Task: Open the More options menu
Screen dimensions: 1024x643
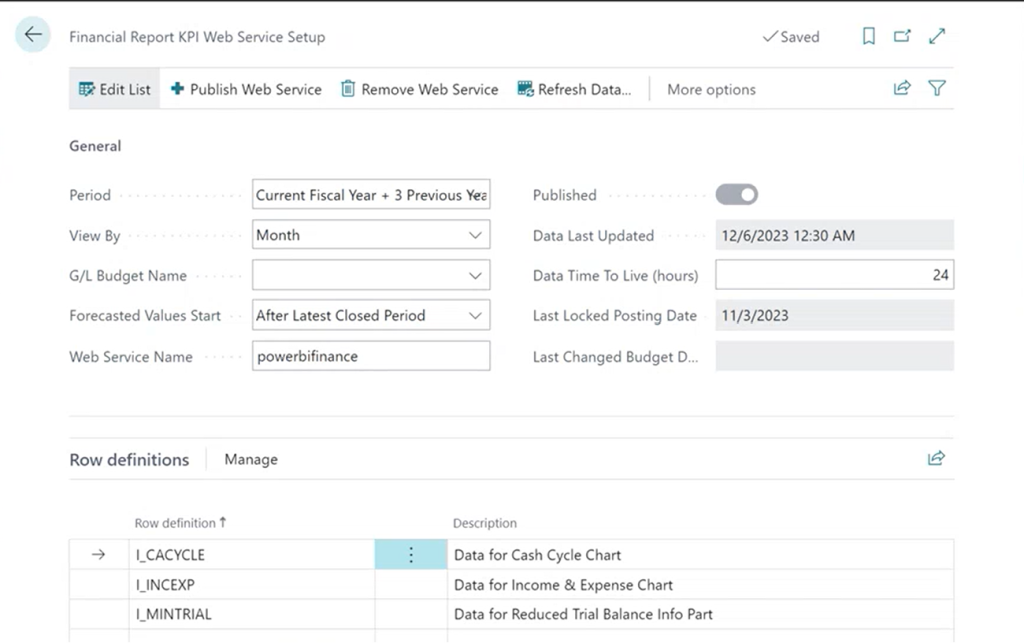Action: 711,89
